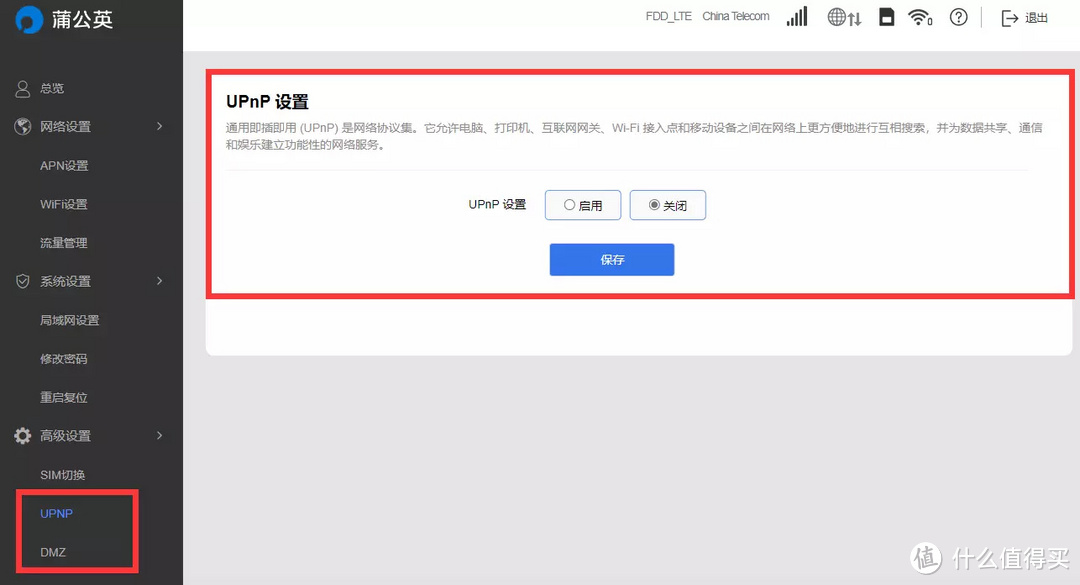
Task: Open the question mark help icon
Action: point(958,17)
